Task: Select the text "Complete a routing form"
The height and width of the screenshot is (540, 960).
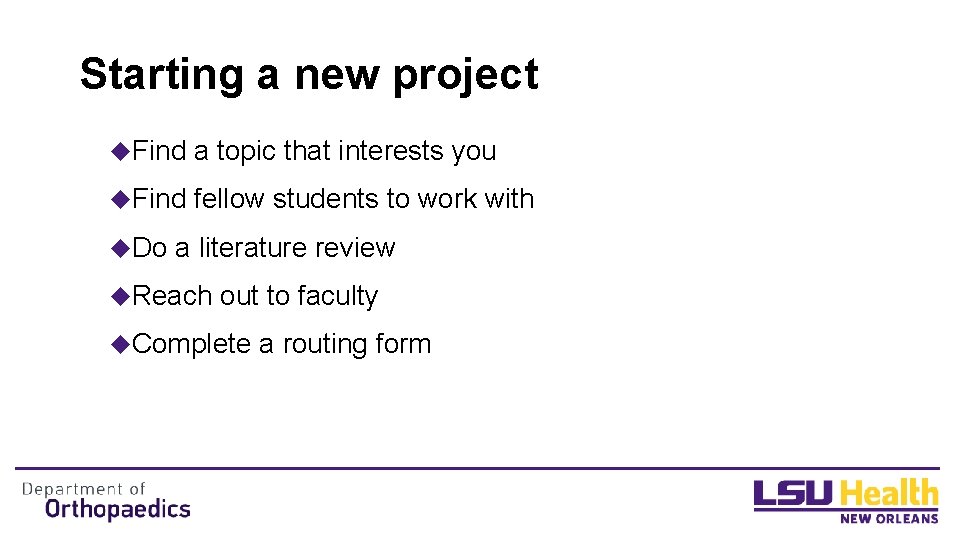Action: click(x=281, y=344)
